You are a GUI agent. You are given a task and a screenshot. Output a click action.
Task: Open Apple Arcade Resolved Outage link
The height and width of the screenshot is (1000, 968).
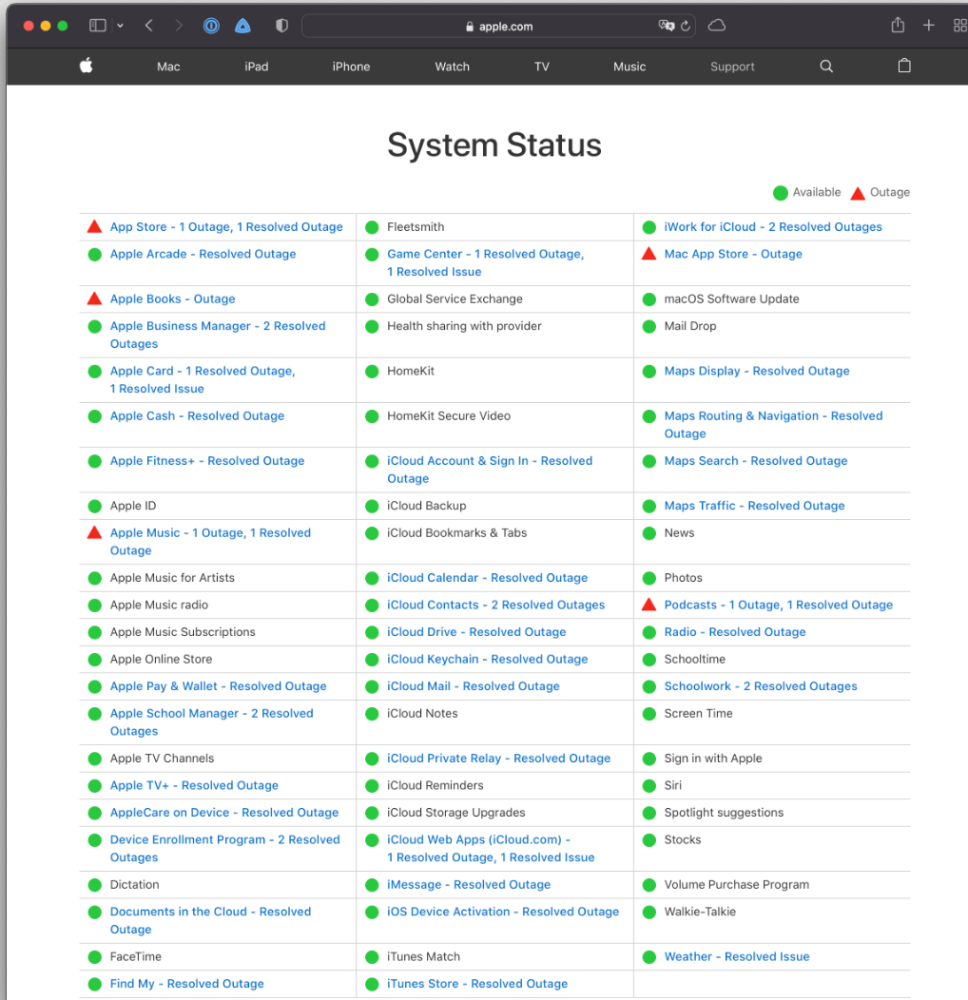[x=203, y=254]
